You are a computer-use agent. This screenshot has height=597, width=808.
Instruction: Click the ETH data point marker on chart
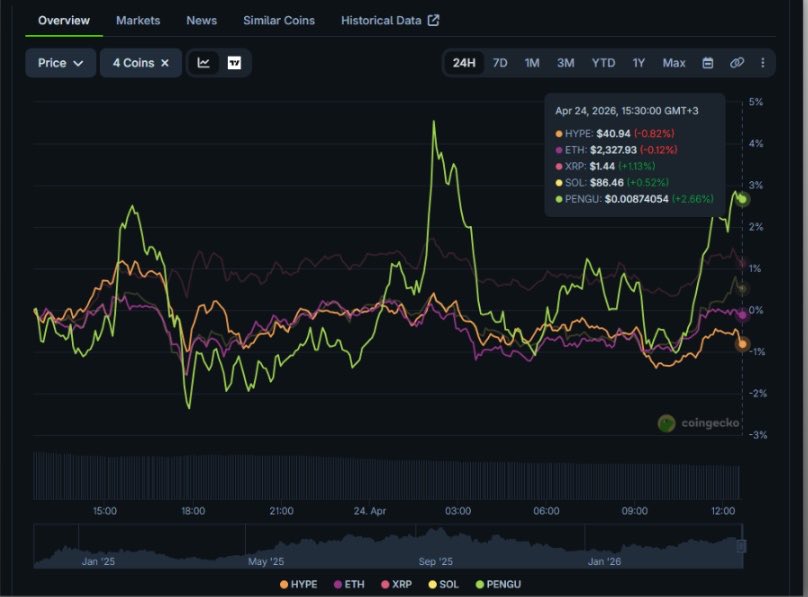[x=742, y=315]
